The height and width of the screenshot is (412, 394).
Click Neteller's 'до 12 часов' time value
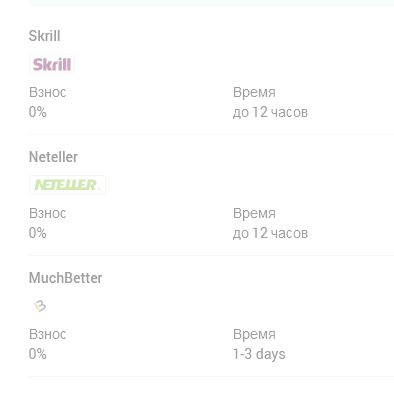click(270, 233)
